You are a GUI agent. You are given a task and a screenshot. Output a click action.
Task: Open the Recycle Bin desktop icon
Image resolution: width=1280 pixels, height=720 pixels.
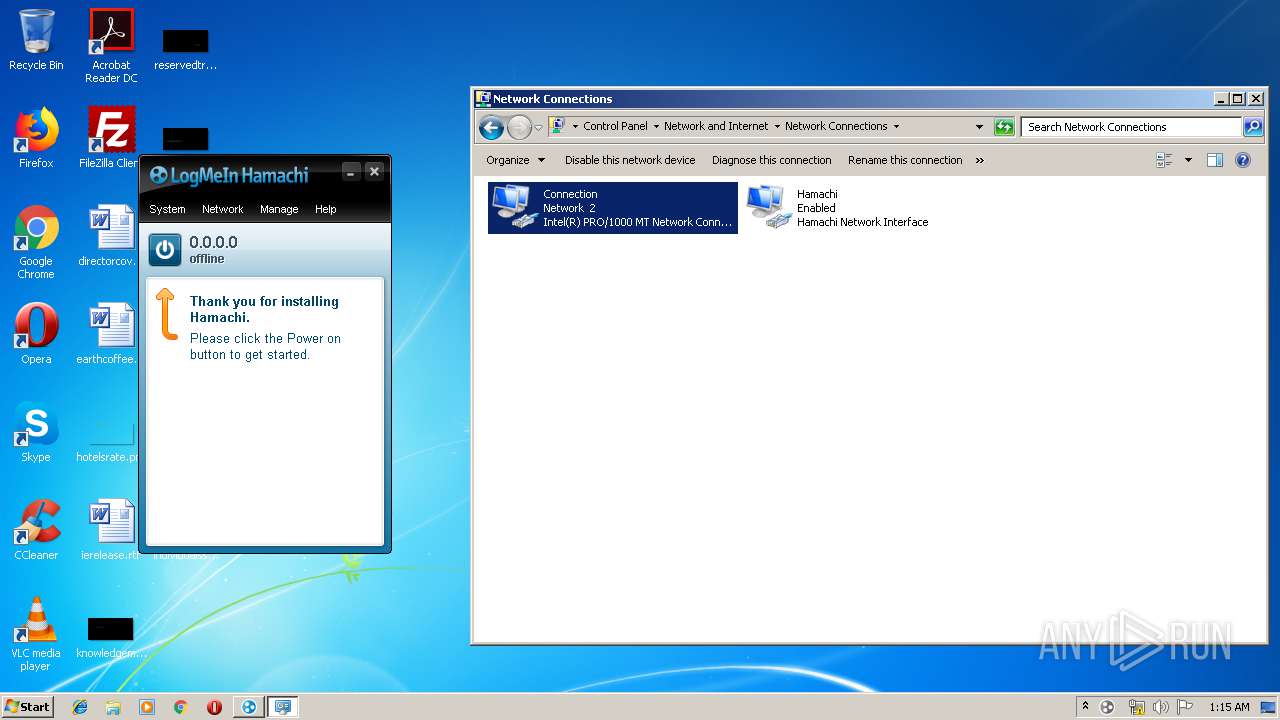(x=36, y=40)
